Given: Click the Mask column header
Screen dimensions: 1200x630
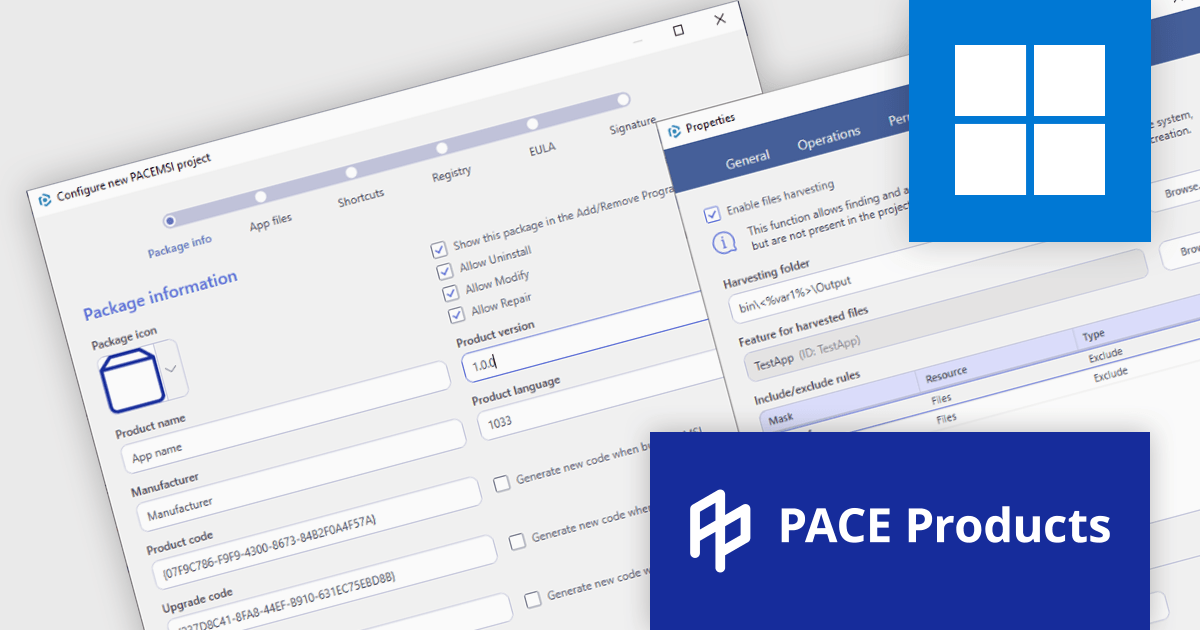Looking at the screenshot, I should (x=838, y=397).
